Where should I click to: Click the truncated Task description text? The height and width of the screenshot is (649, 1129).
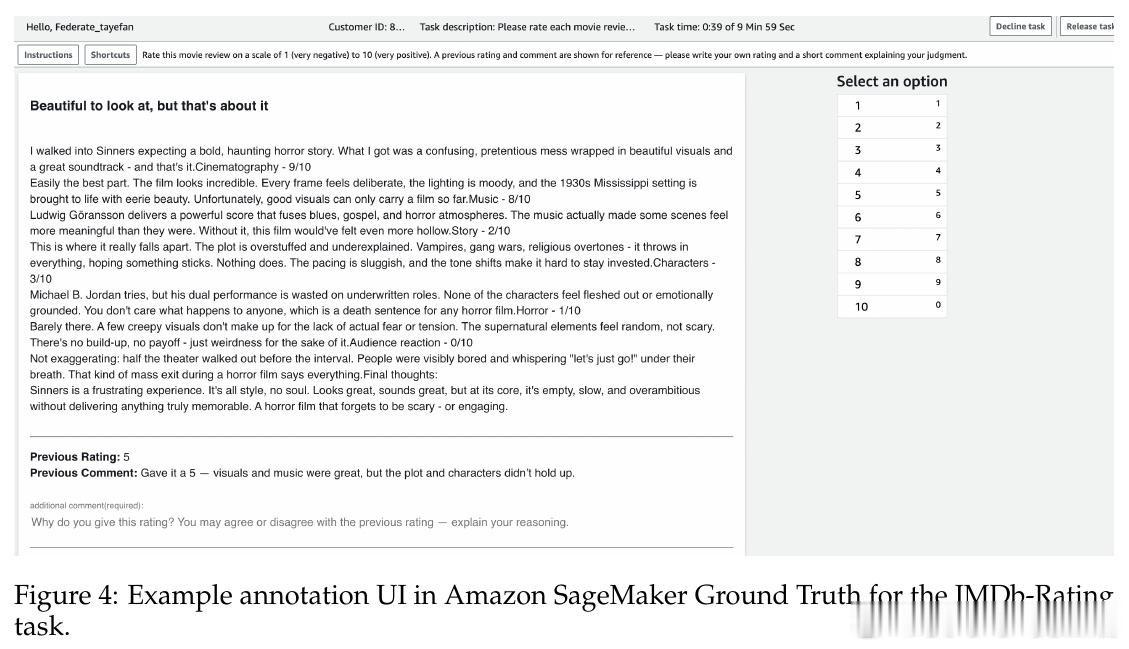(527, 27)
